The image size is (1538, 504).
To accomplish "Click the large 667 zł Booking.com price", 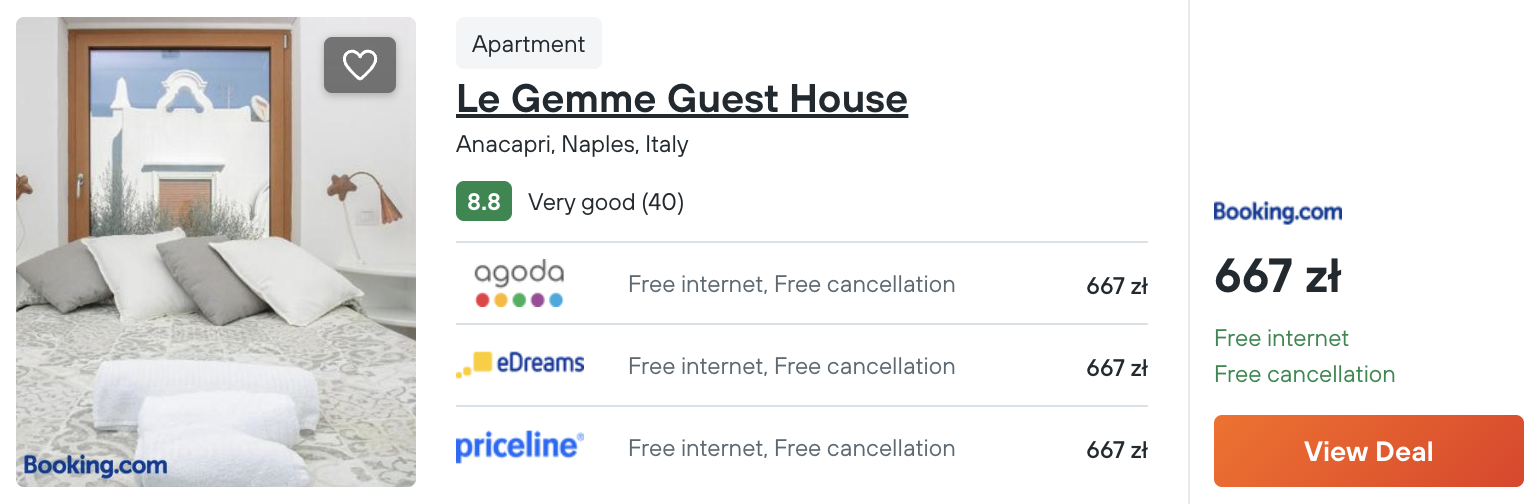I will (1277, 277).
